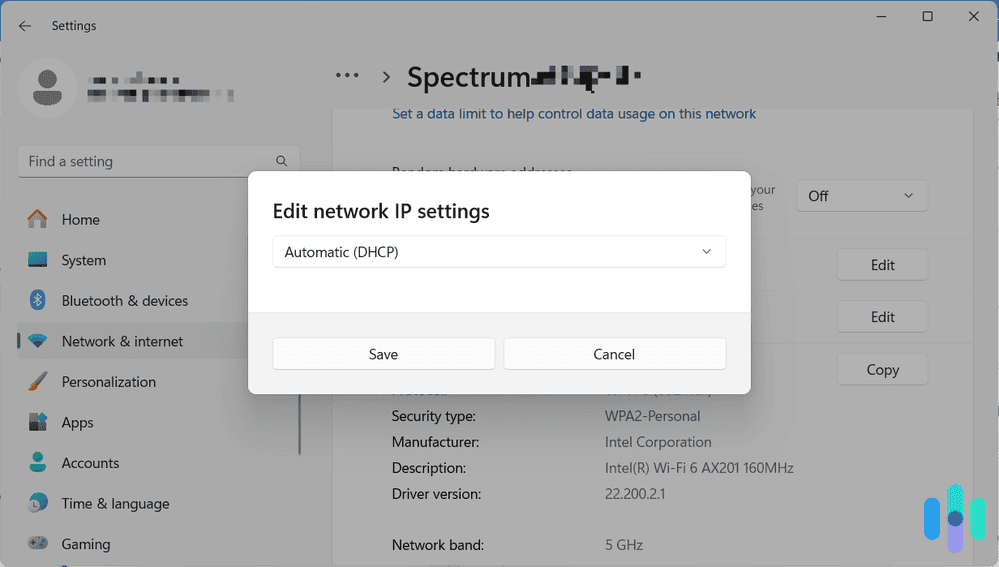Click the back arrow in title bar

point(25,26)
